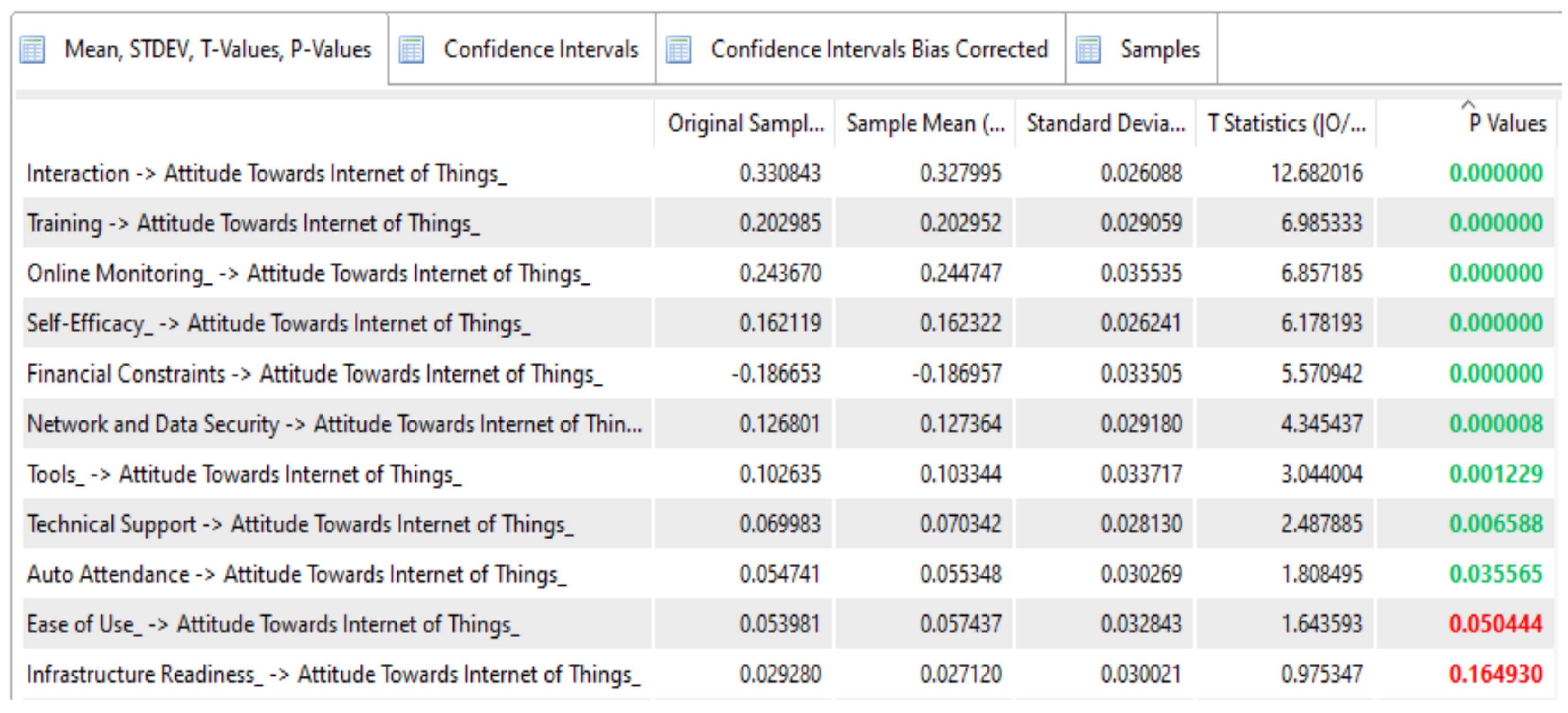Click Network and Data Security row
Image resolution: width=1568 pixels, height=713 pixels.
[x=335, y=425]
